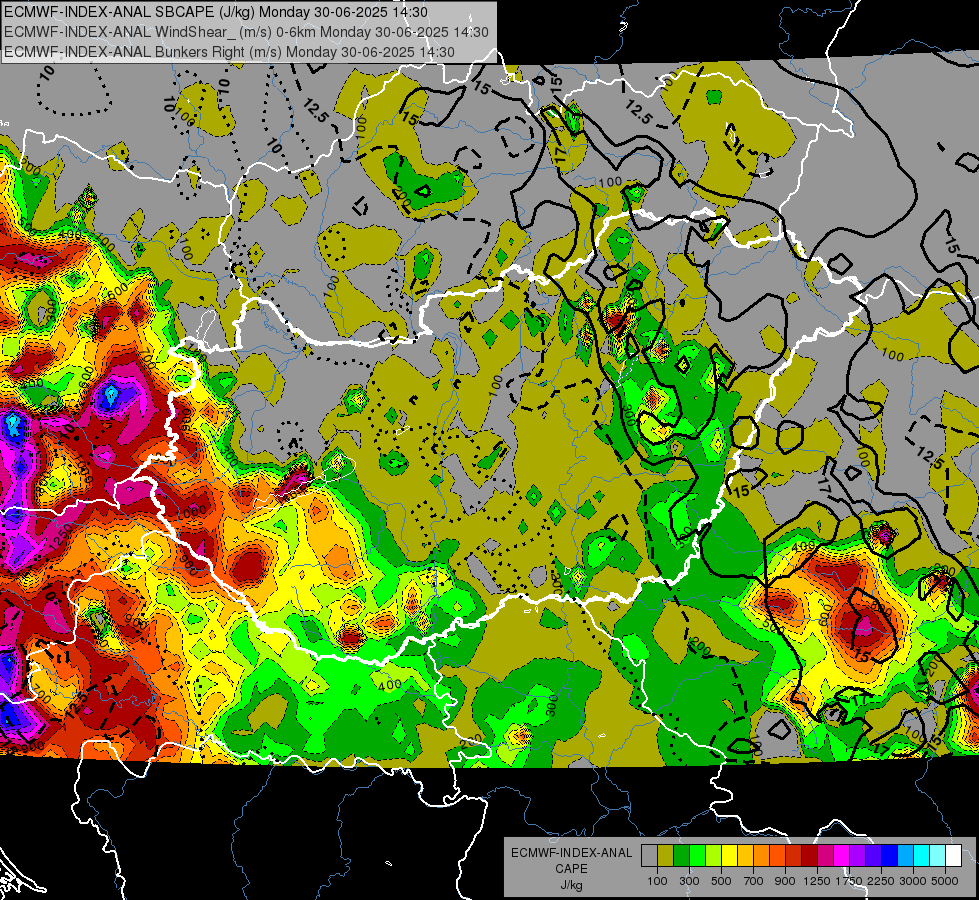The width and height of the screenshot is (979, 900).
Task: Click the legend title ECMWF-INDEX-ANAL
Action: 571,853
